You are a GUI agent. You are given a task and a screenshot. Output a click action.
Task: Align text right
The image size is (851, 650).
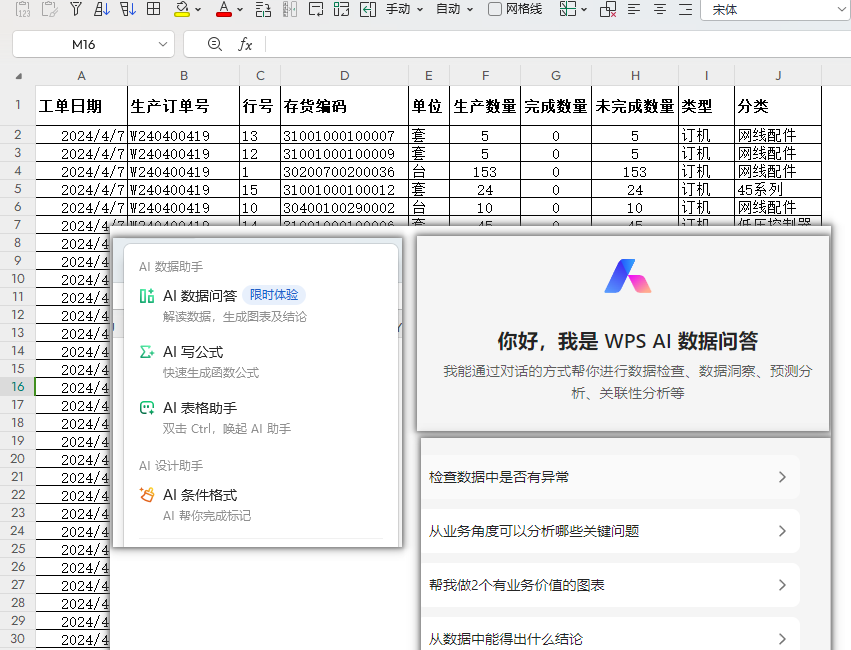(686, 9)
